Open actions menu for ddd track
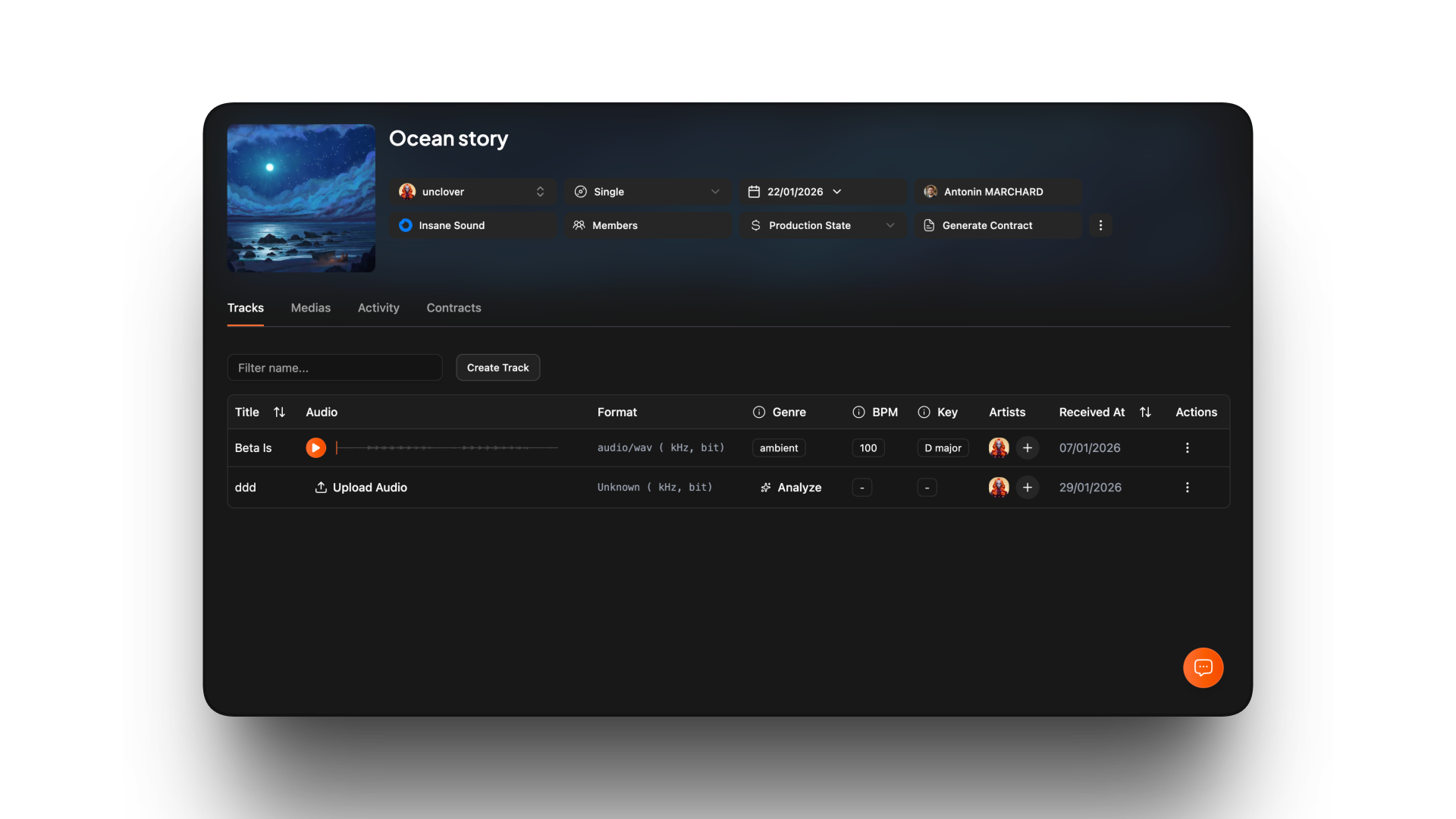This screenshot has width=1456, height=819. click(1188, 488)
